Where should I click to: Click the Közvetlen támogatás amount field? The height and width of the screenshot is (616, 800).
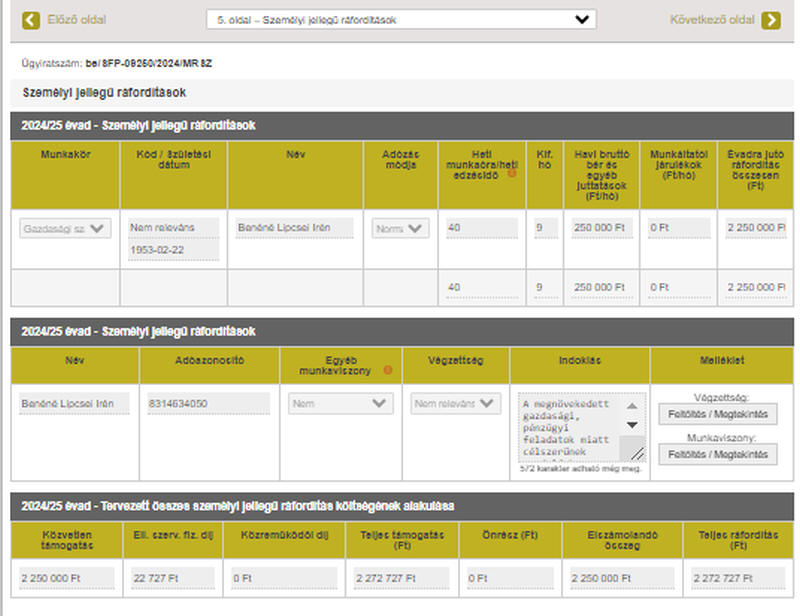(65, 577)
